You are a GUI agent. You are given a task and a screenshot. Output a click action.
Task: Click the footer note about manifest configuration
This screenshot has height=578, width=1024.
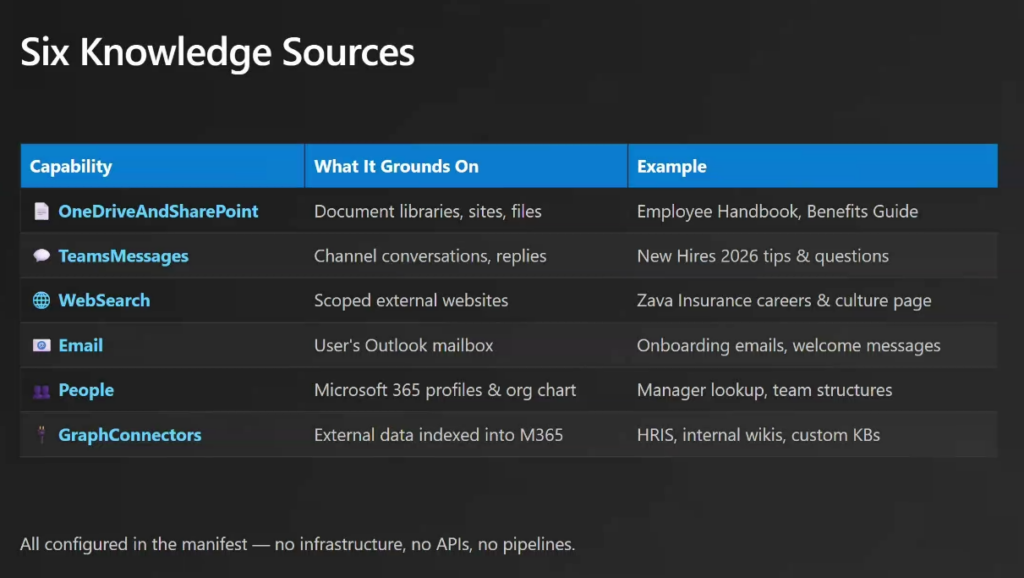(x=298, y=545)
